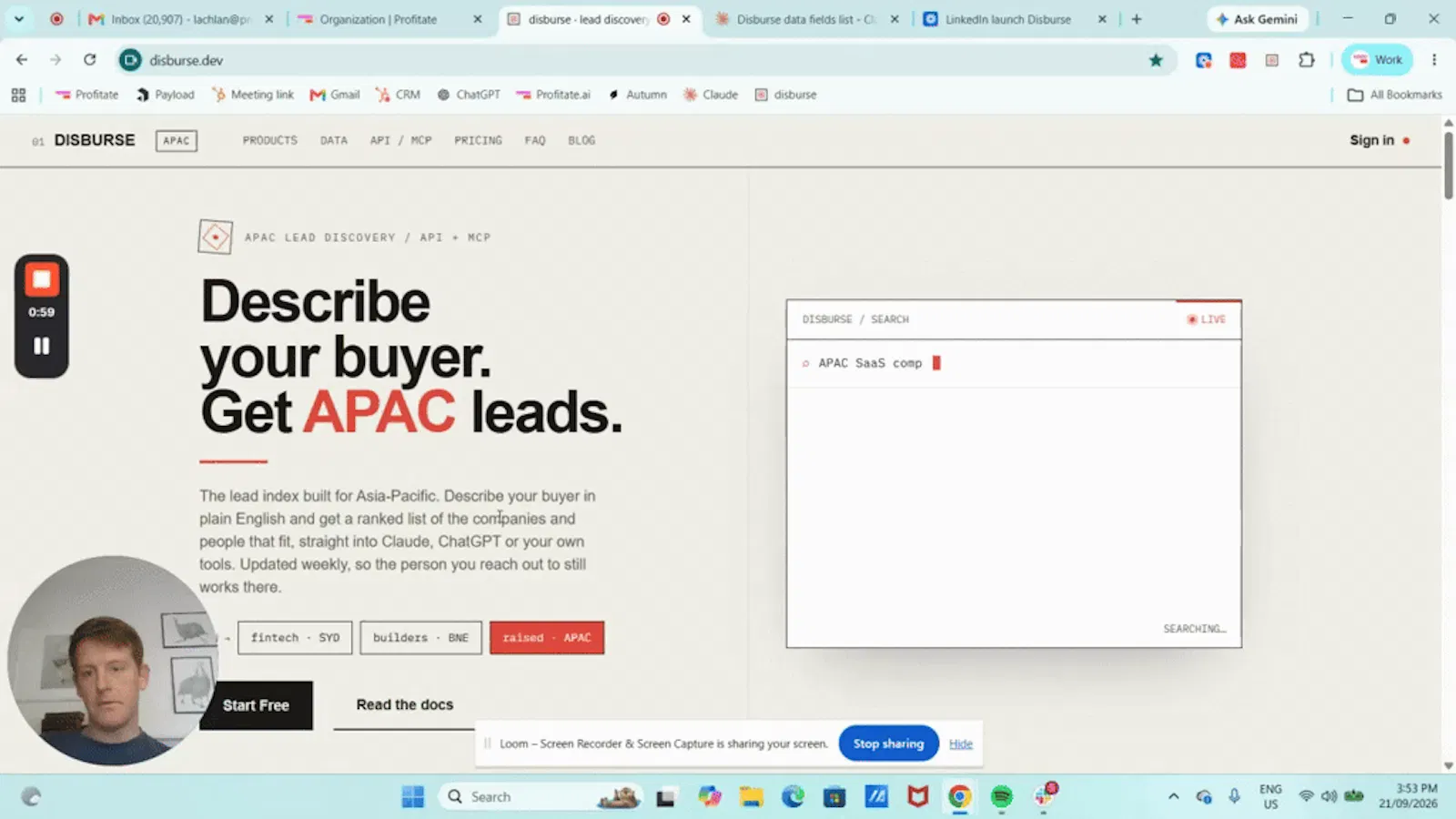
Task: Open Spotify from the taskbar
Action: pos(1002,797)
